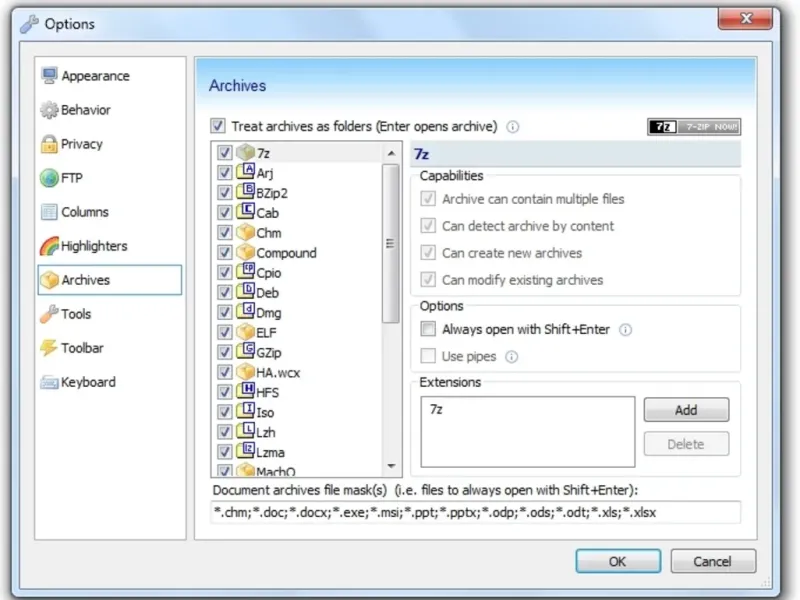Click the Delete extension button
Screen dimensions: 800x600
coord(686,444)
